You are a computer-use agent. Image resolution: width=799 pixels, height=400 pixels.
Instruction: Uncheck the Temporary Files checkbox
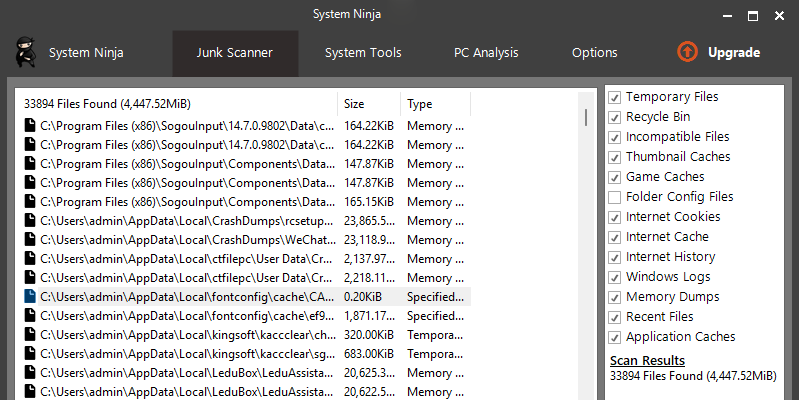pyautogui.click(x=615, y=97)
